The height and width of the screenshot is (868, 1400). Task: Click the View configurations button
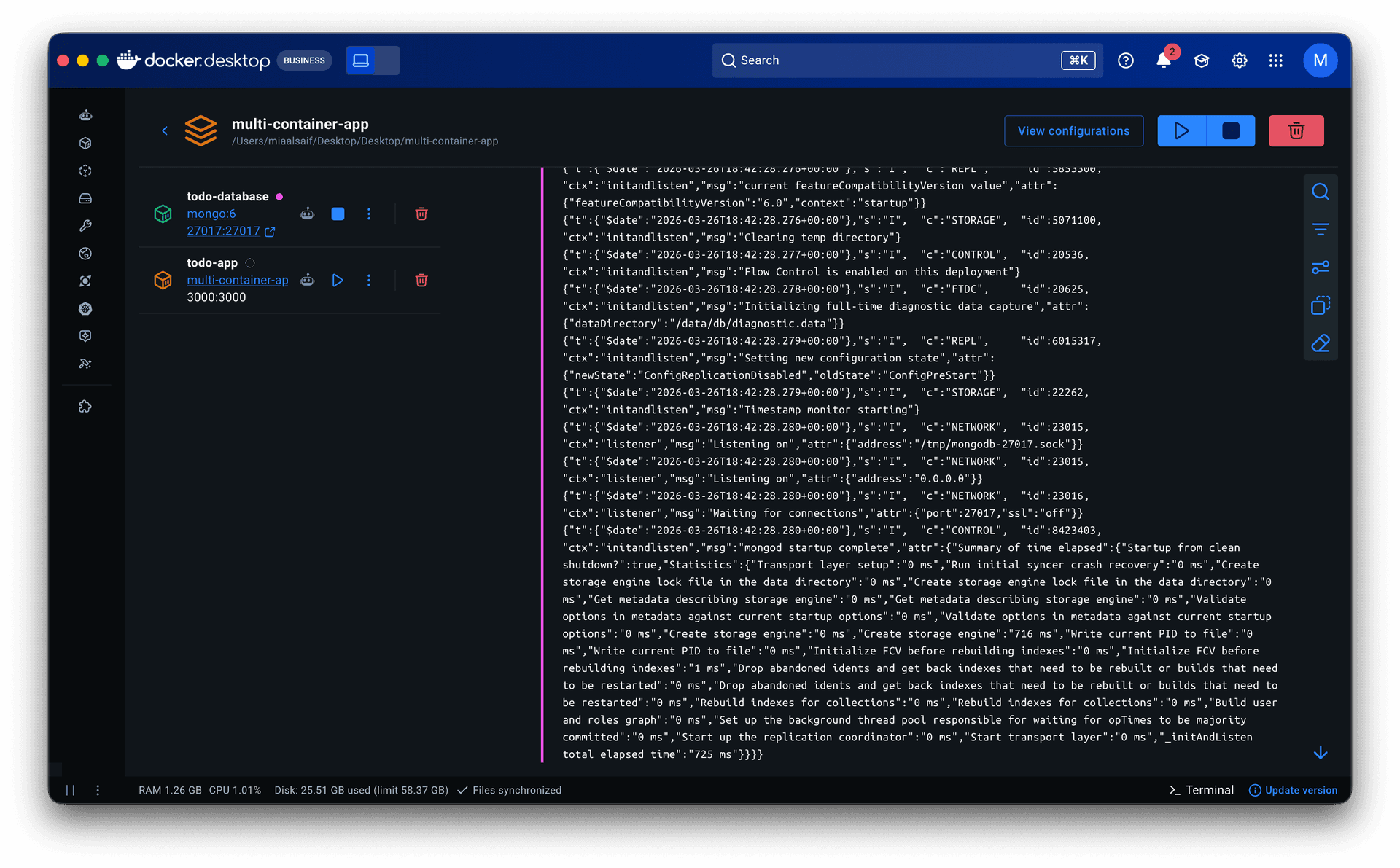[x=1073, y=131]
